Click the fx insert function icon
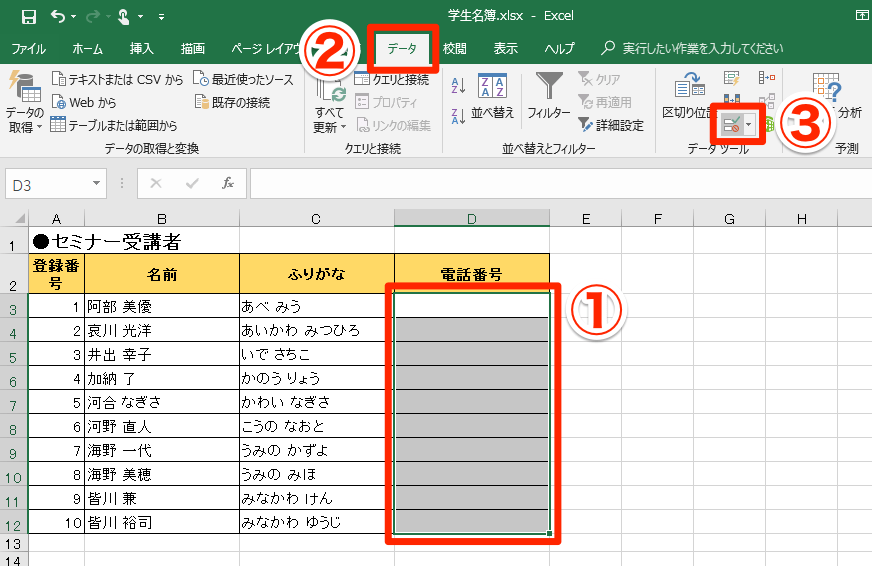872x566 pixels. coord(228,183)
